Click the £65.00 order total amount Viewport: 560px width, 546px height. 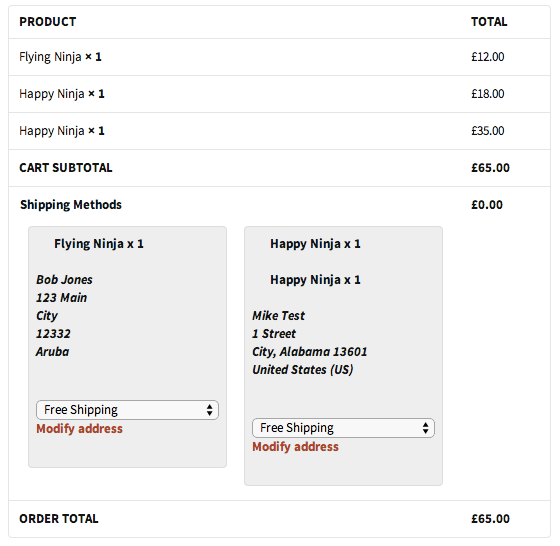(490, 519)
